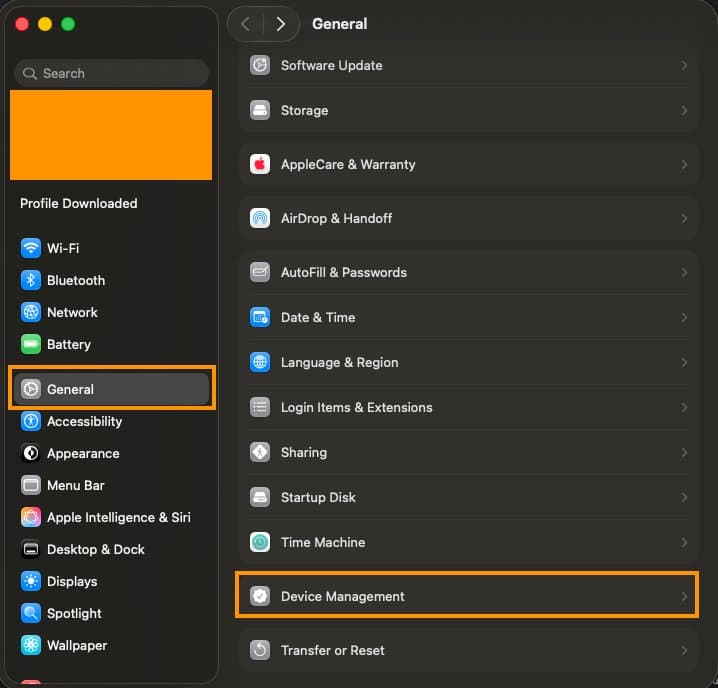Click the chevron on Date & Time row
Screen dimensions: 718x688
click(684, 317)
